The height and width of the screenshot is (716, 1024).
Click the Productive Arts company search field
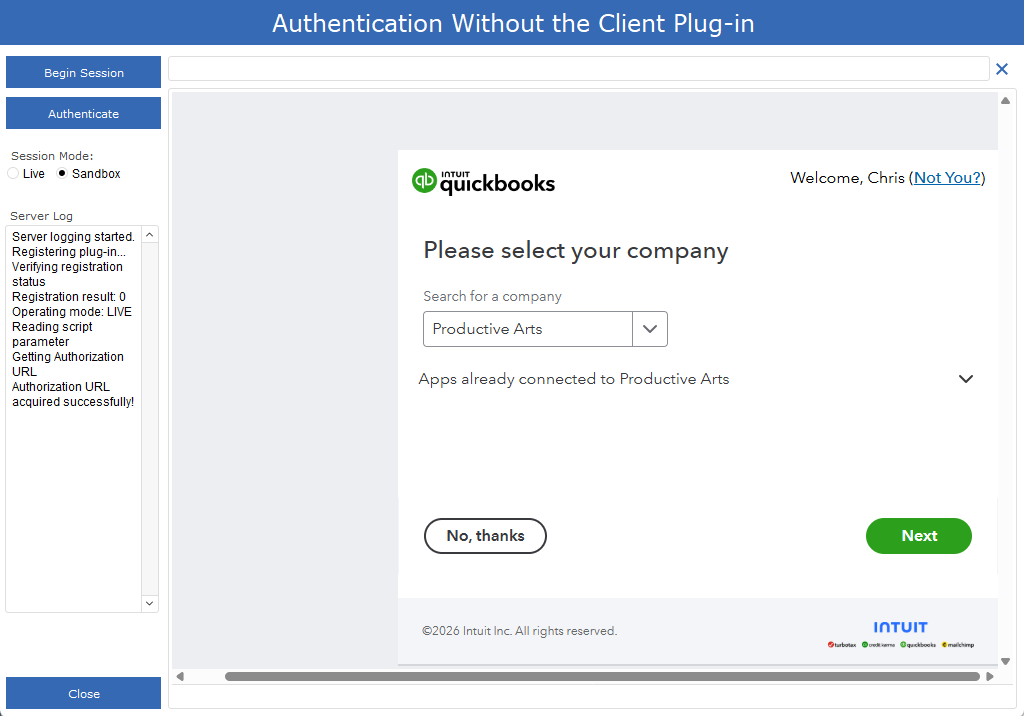[x=528, y=329]
